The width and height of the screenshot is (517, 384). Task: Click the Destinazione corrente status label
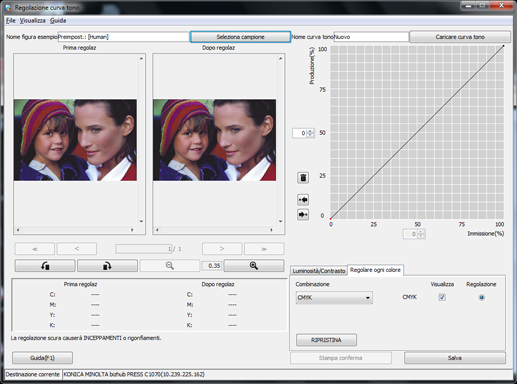33,374
